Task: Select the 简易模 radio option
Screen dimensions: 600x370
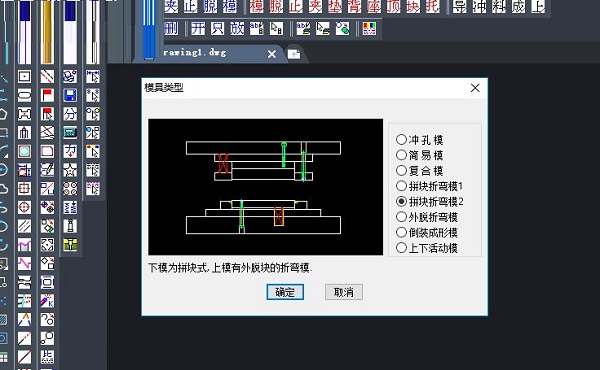Action: [x=419, y=155]
